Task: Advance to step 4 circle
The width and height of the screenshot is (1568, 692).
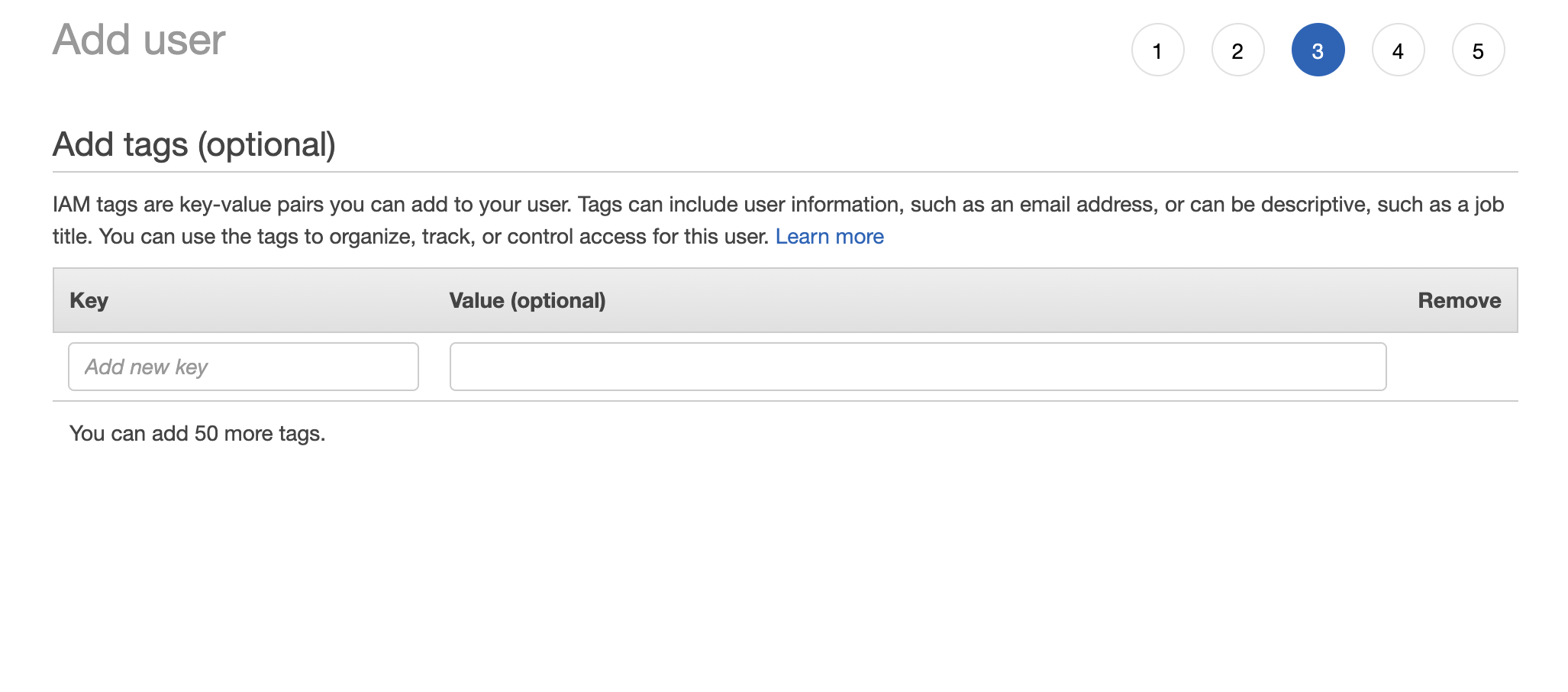Action: coord(1398,50)
